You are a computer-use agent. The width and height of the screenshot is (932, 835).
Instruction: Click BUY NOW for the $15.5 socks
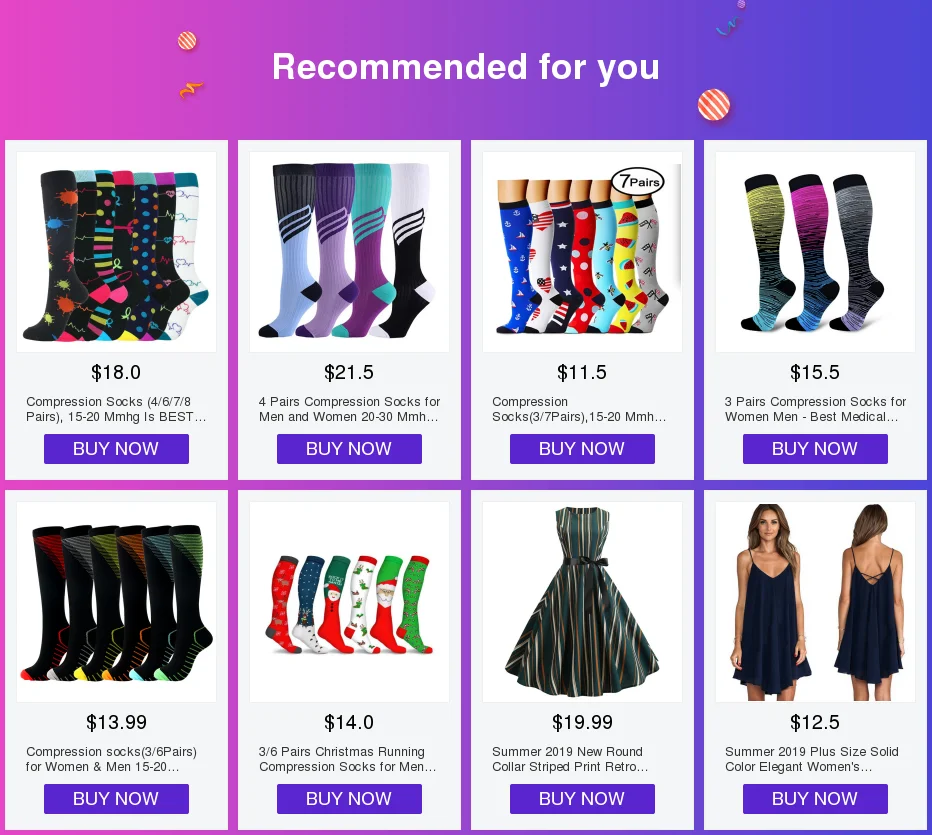click(x=816, y=449)
